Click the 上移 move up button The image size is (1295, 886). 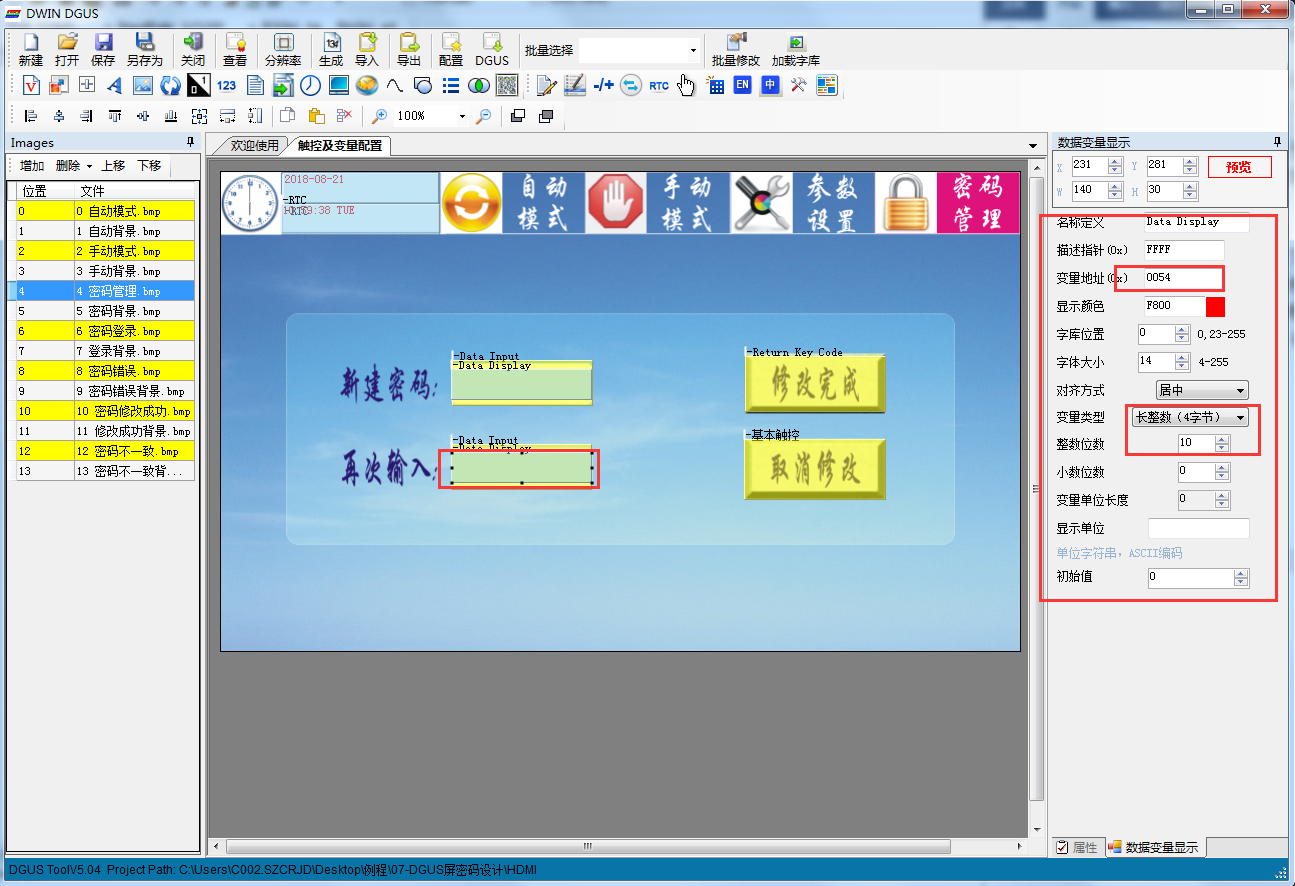coord(113,166)
